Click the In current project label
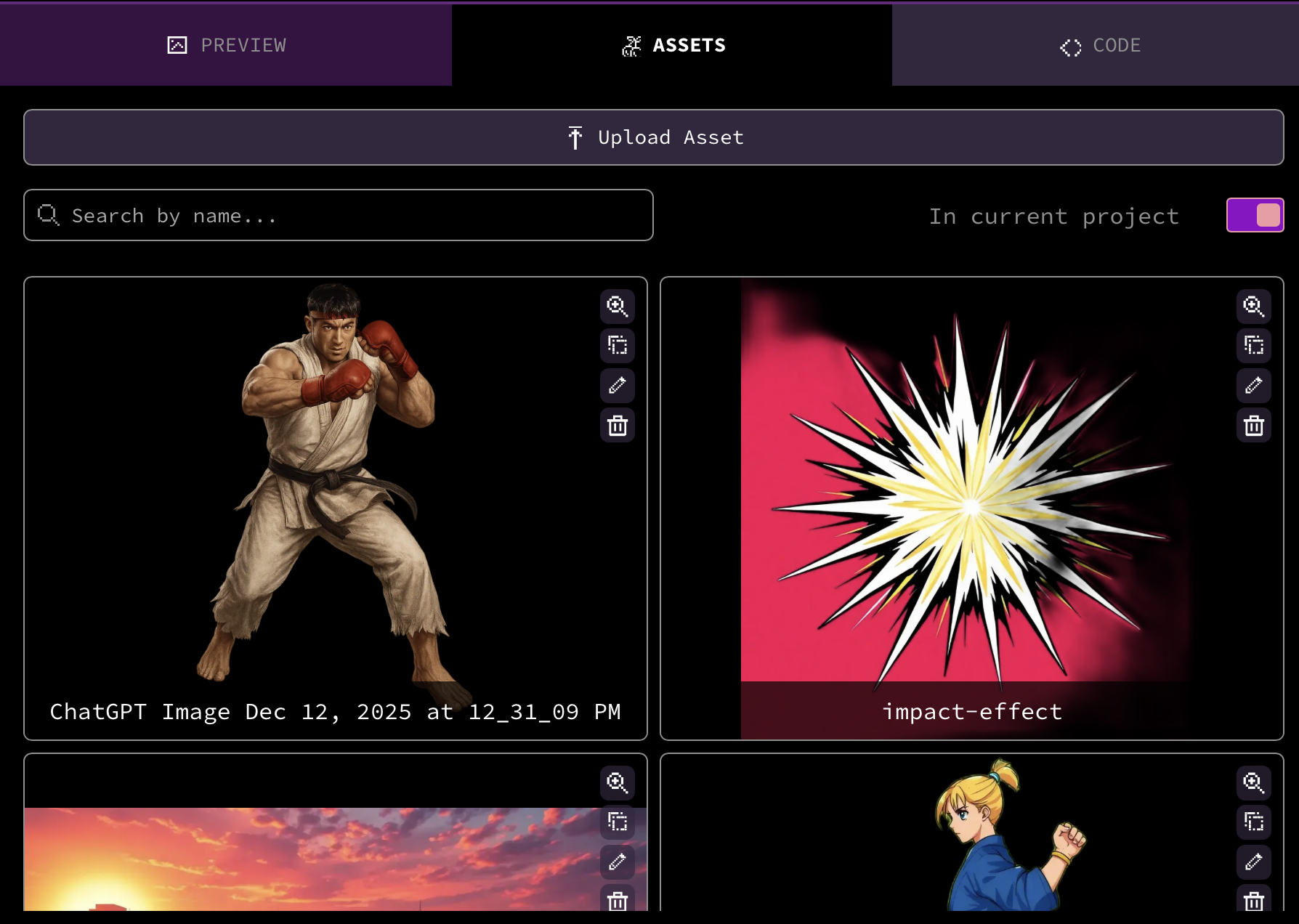Screen dimensions: 1299x924 pos(1054,216)
